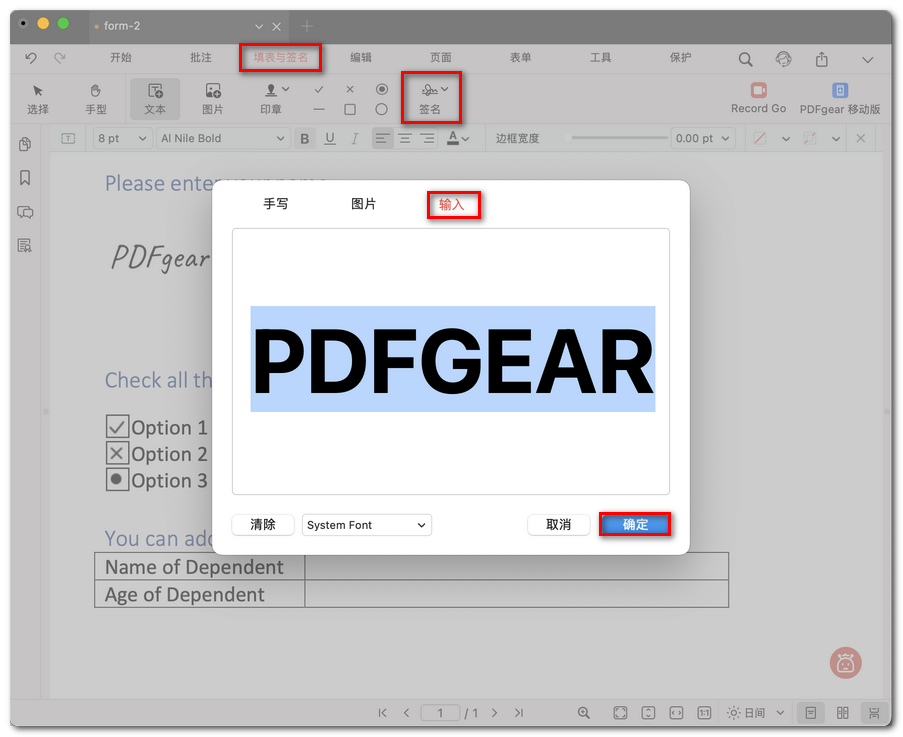This screenshot has height=737, width=903.
Task: Jump to the last page
Action: [519, 713]
